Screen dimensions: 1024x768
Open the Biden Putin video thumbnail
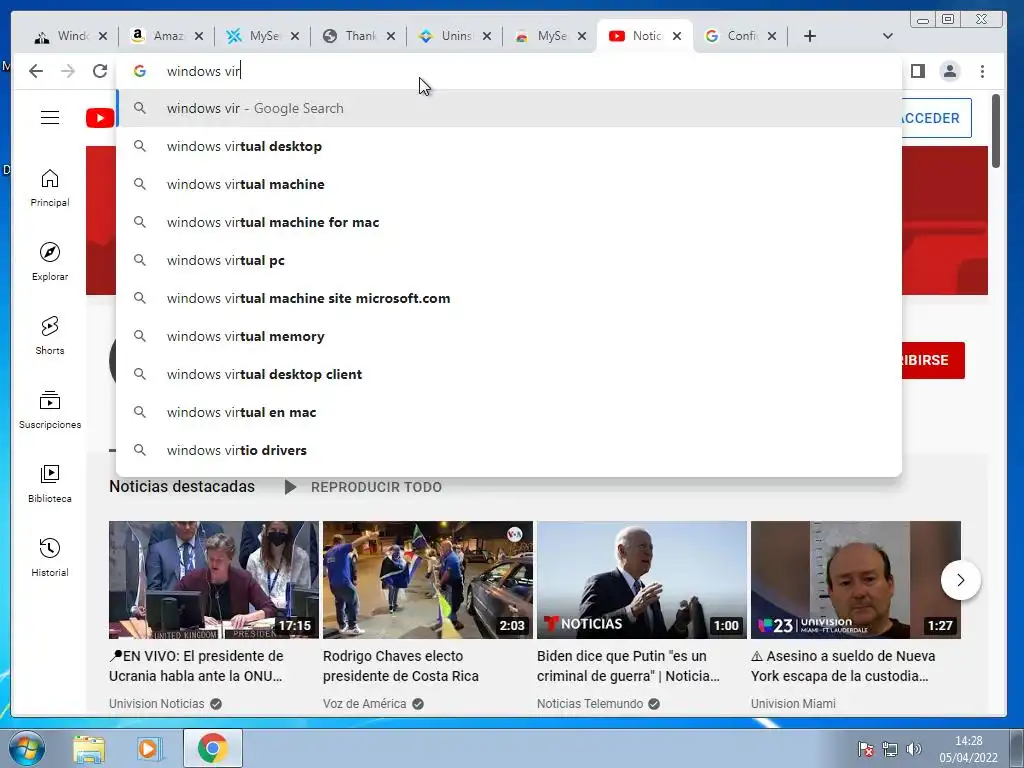click(641, 580)
